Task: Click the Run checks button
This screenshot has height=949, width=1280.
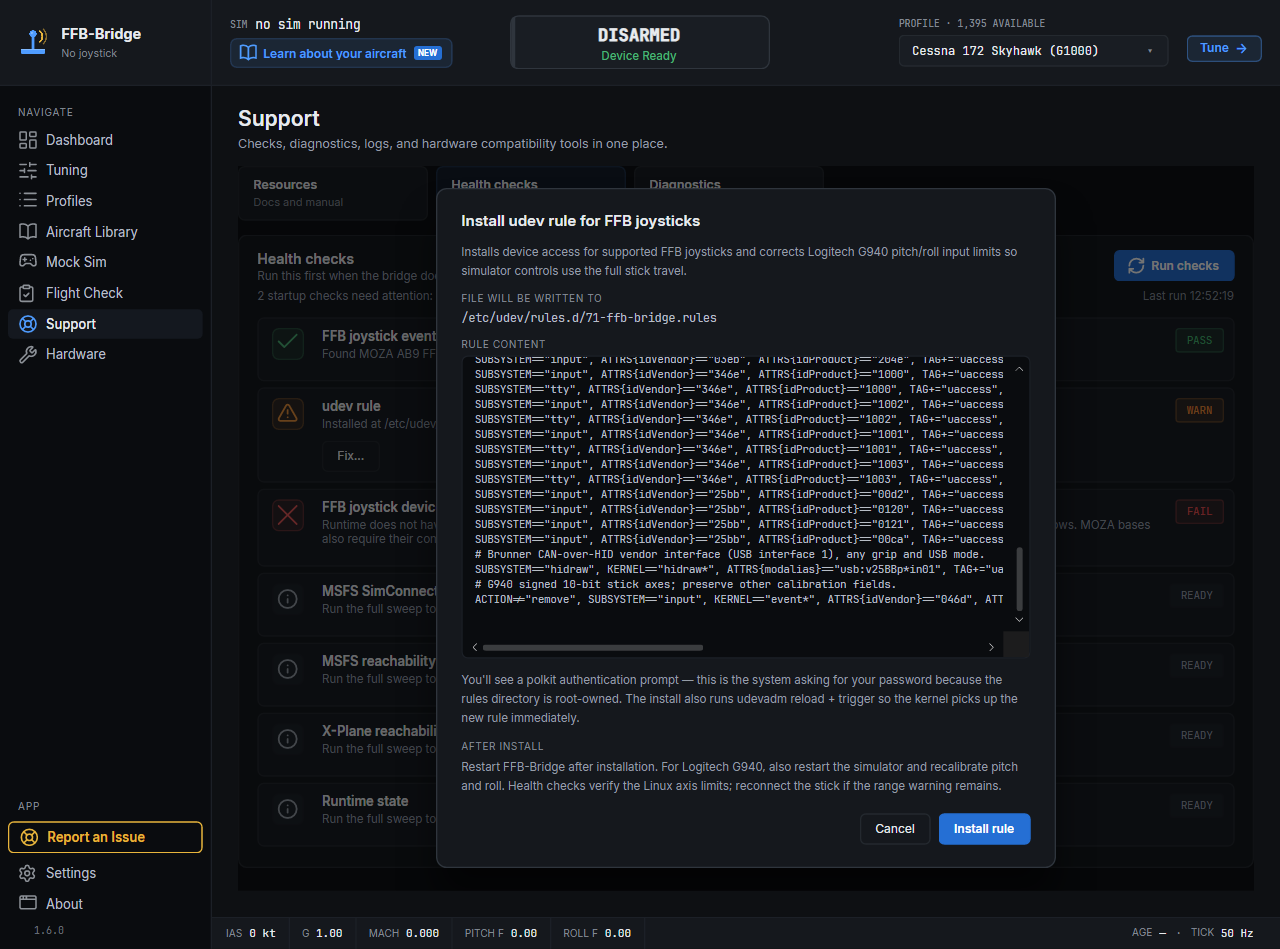Action: (1174, 266)
